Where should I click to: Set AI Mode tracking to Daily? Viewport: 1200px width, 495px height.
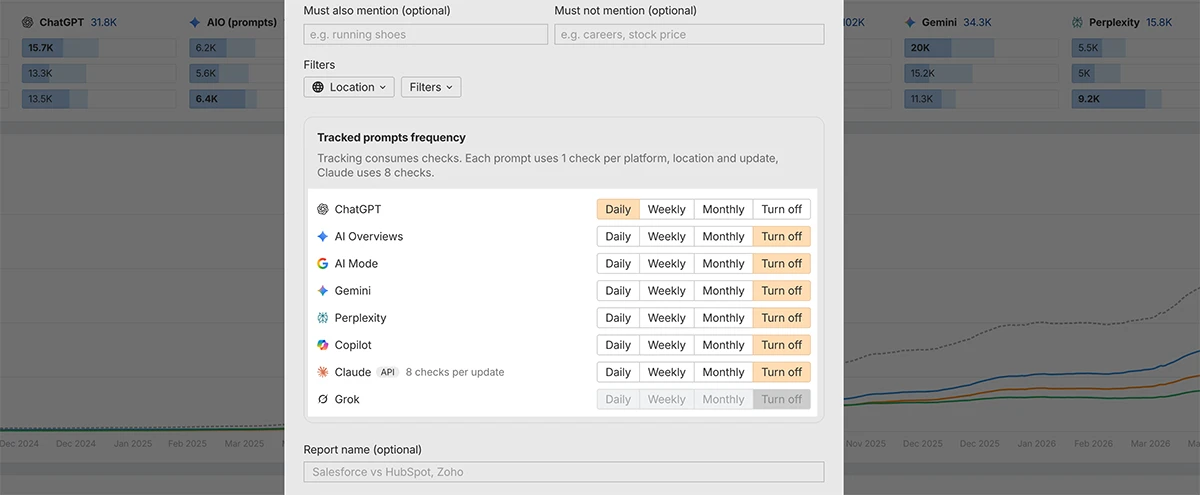(618, 264)
